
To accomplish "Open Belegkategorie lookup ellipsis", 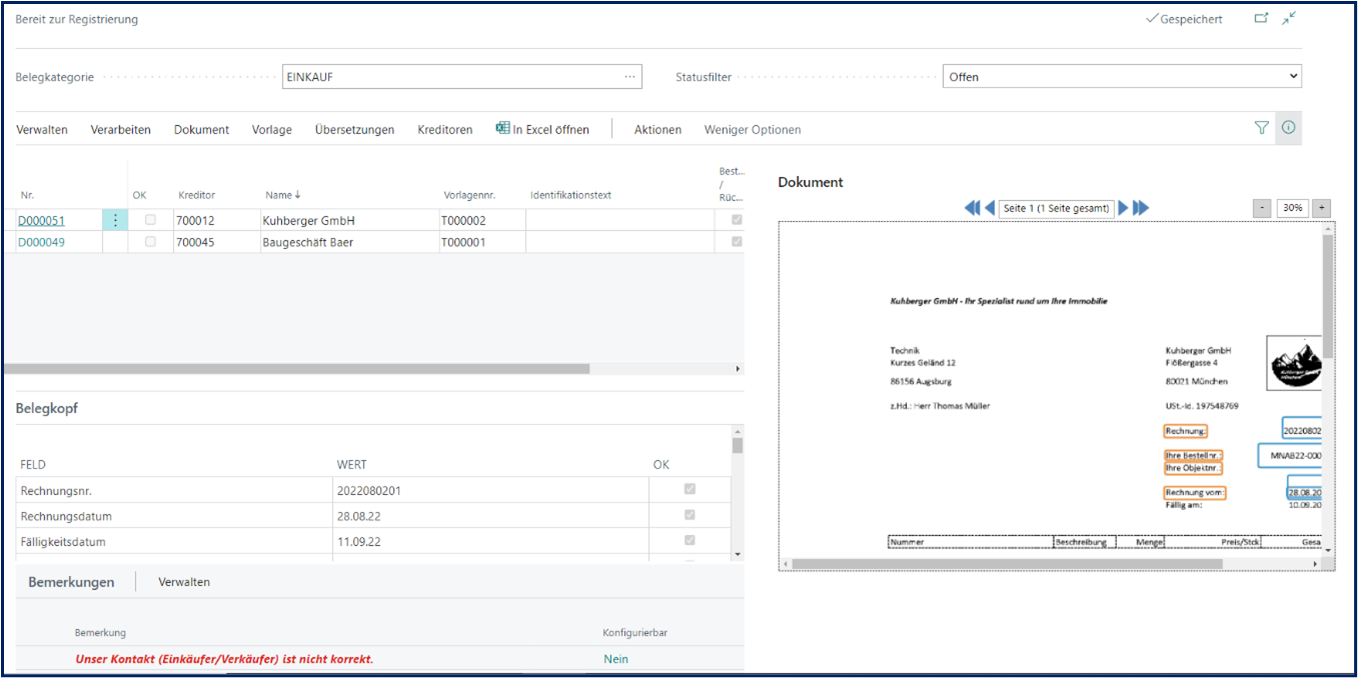I will 629,77.
